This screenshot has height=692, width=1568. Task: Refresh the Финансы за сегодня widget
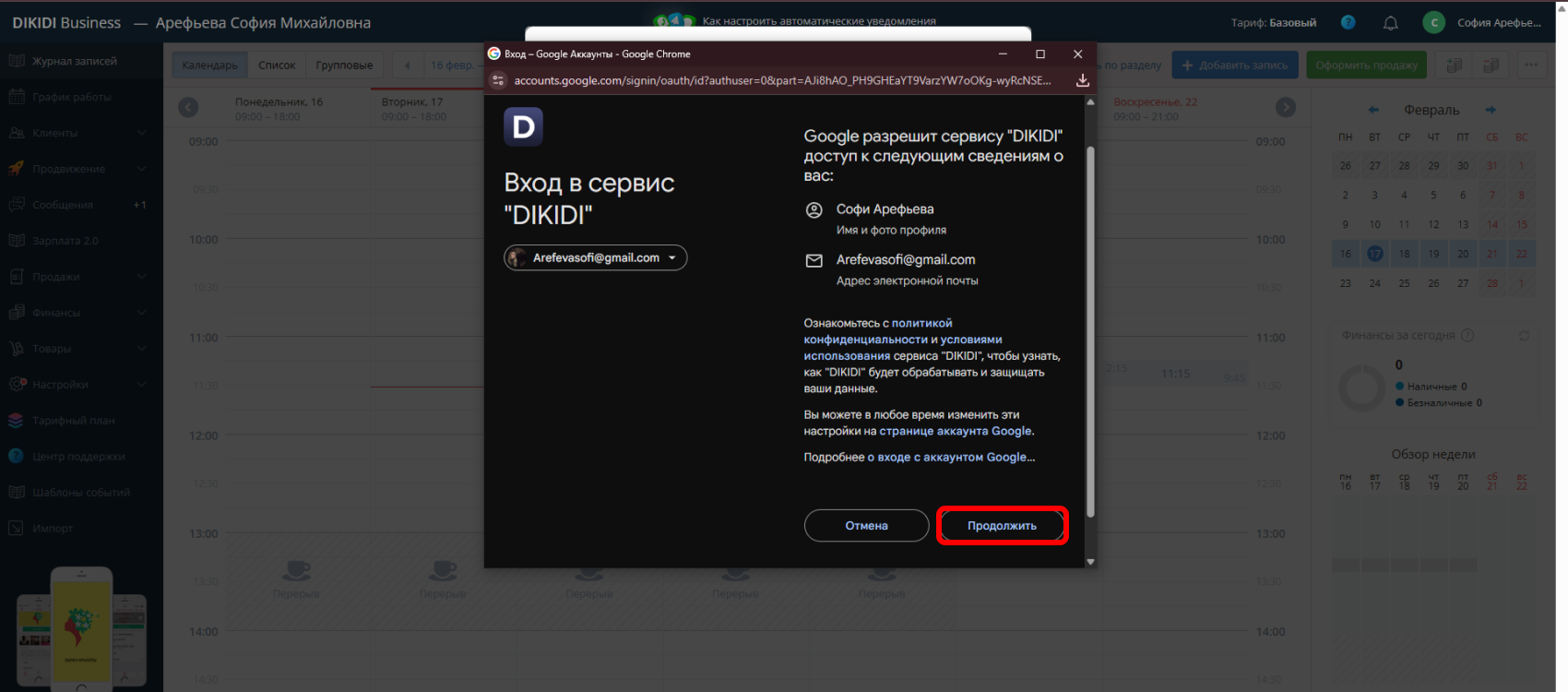[x=1524, y=336]
